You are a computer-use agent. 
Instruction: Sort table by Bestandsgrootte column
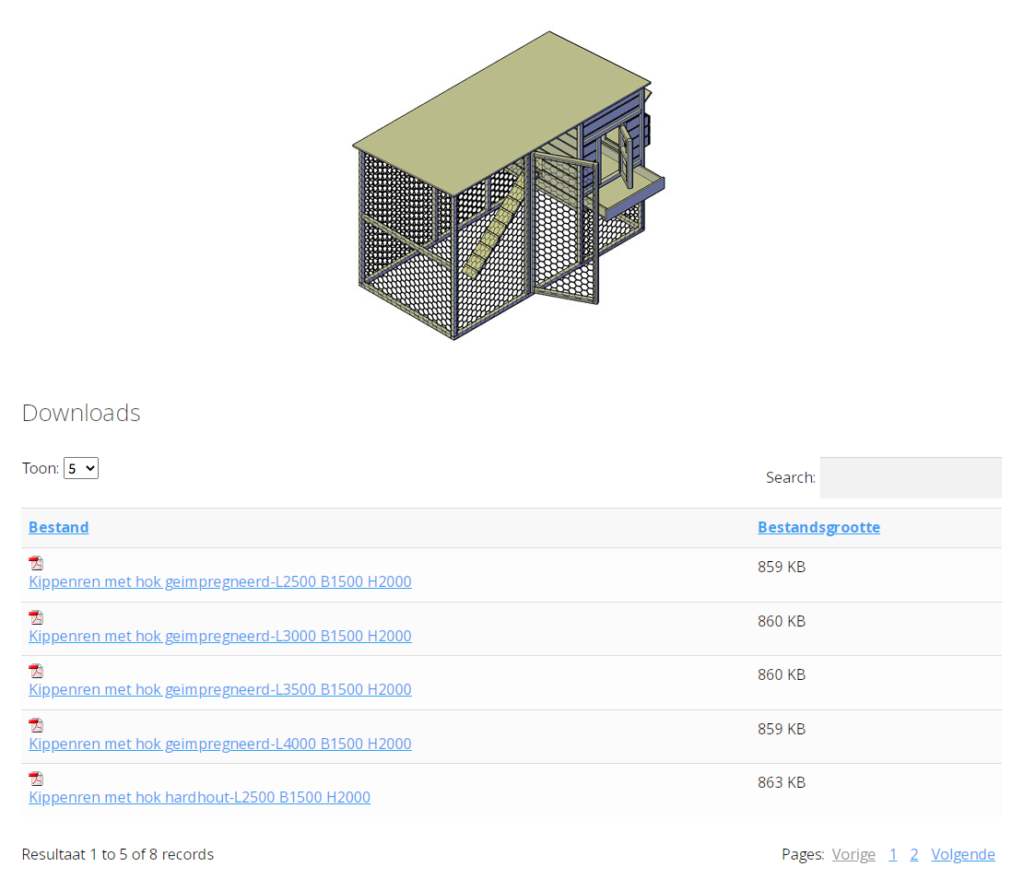[x=818, y=527]
